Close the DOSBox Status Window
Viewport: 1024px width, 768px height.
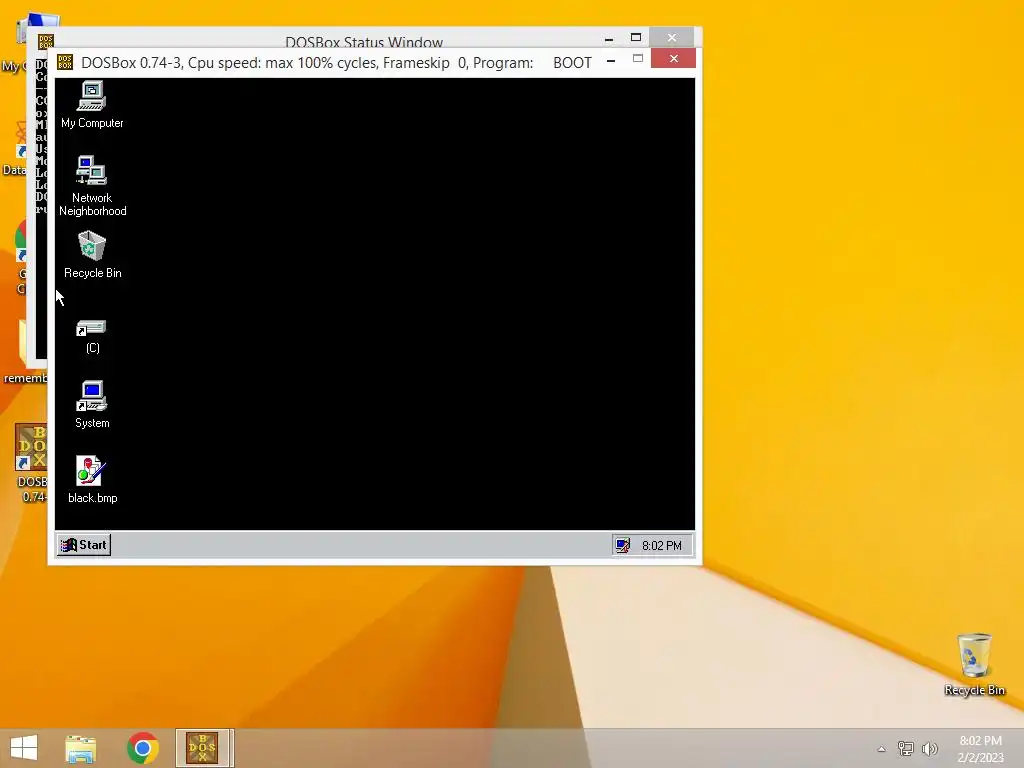671,37
